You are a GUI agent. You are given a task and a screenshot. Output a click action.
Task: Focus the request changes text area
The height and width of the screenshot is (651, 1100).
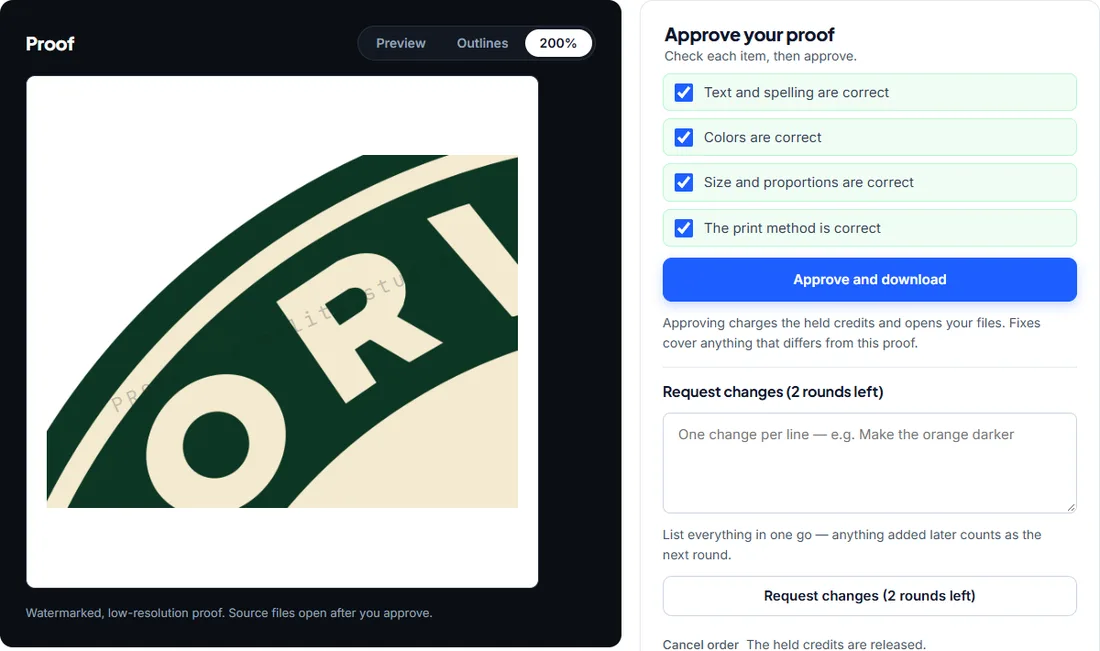(x=869, y=463)
